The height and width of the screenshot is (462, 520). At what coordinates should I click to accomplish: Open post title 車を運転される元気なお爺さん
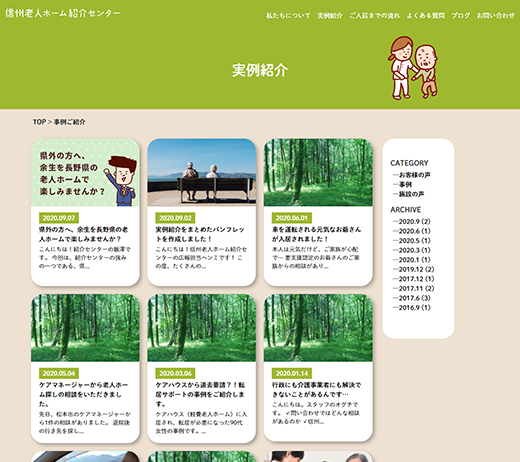point(316,234)
